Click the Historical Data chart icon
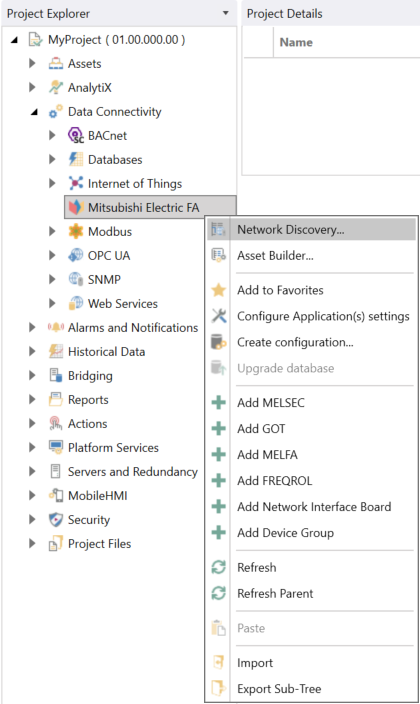This screenshot has width=420, height=704. [56, 351]
